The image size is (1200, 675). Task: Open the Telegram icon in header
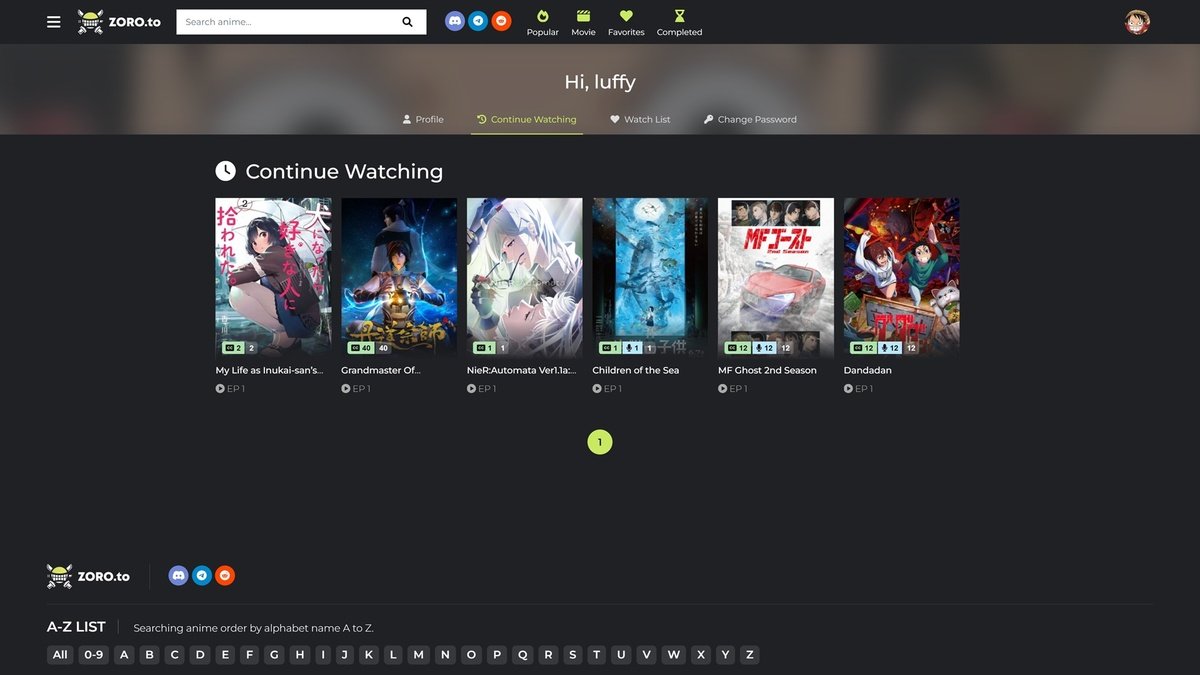click(x=478, y=21)
